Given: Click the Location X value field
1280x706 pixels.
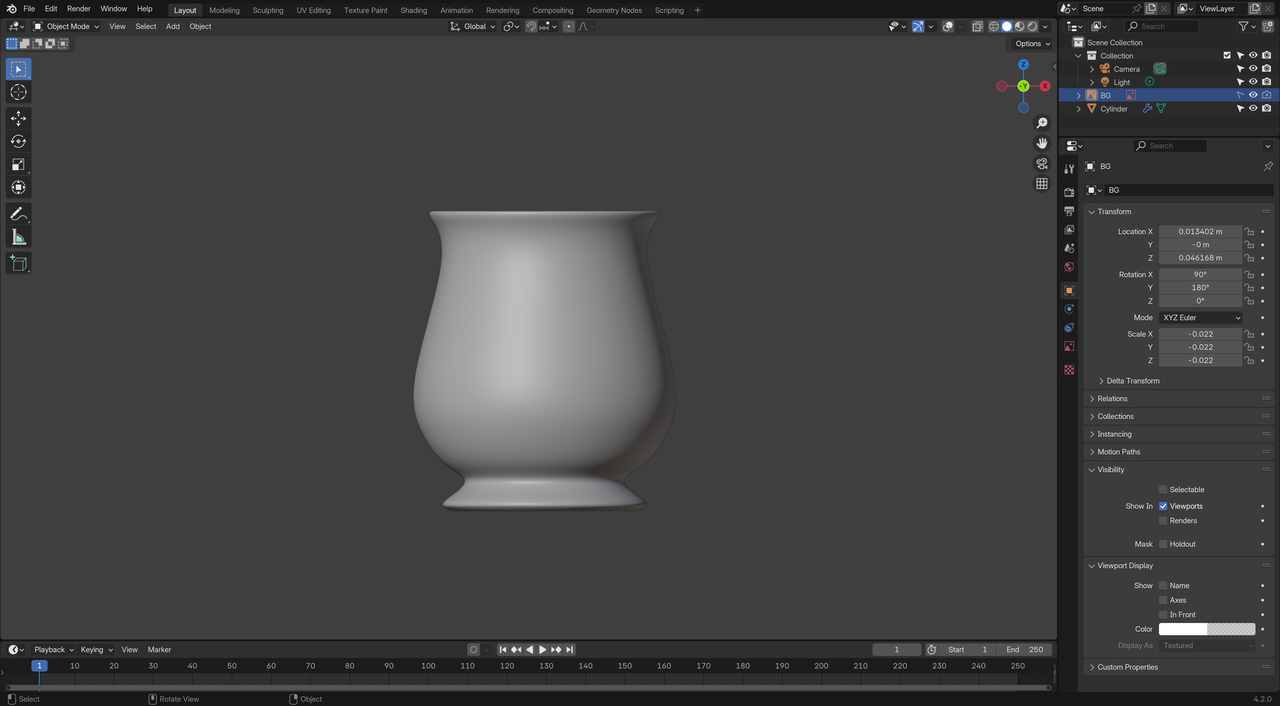Looking at the screenshot, I should (1200, 232).
